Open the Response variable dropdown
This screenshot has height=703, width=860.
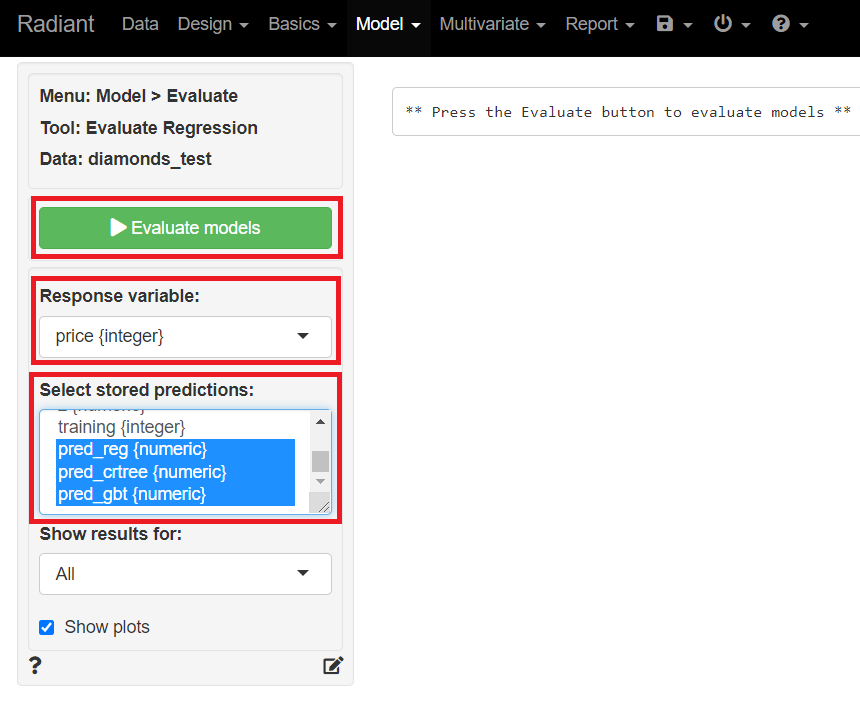(x=185, y=337)
